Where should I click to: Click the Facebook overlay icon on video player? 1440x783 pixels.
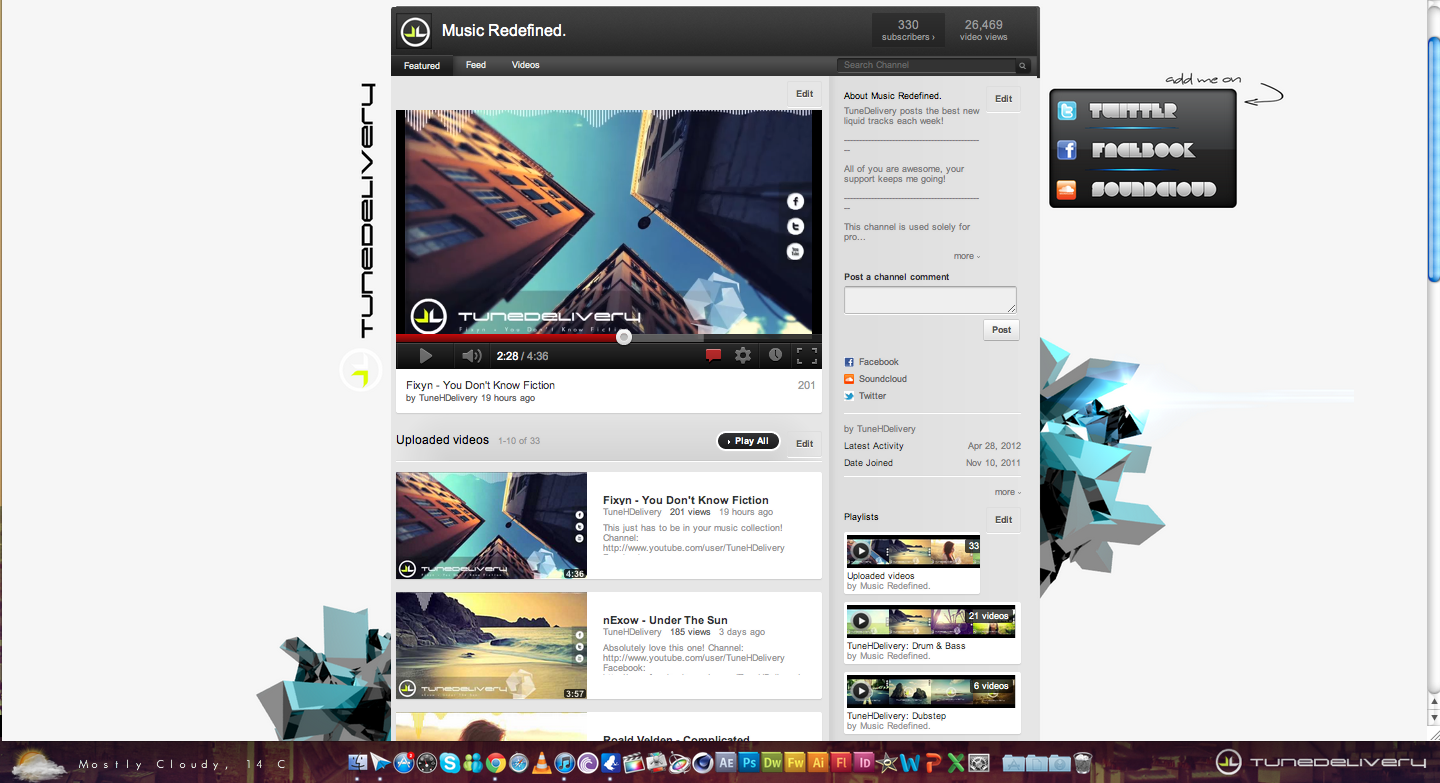795,201
